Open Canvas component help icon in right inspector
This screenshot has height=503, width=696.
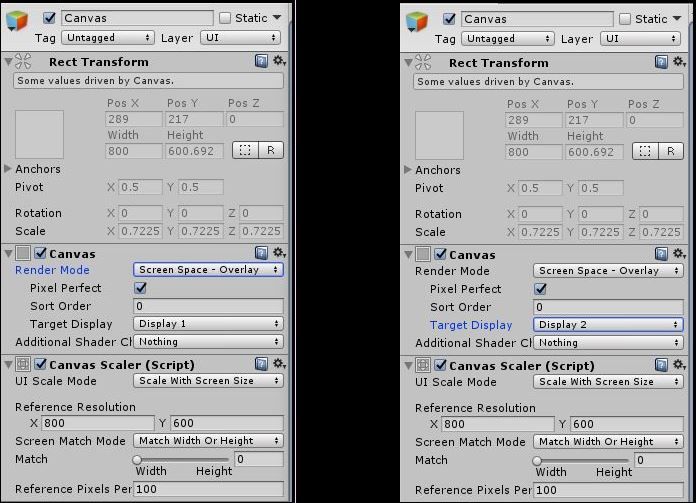click(661, 254)
